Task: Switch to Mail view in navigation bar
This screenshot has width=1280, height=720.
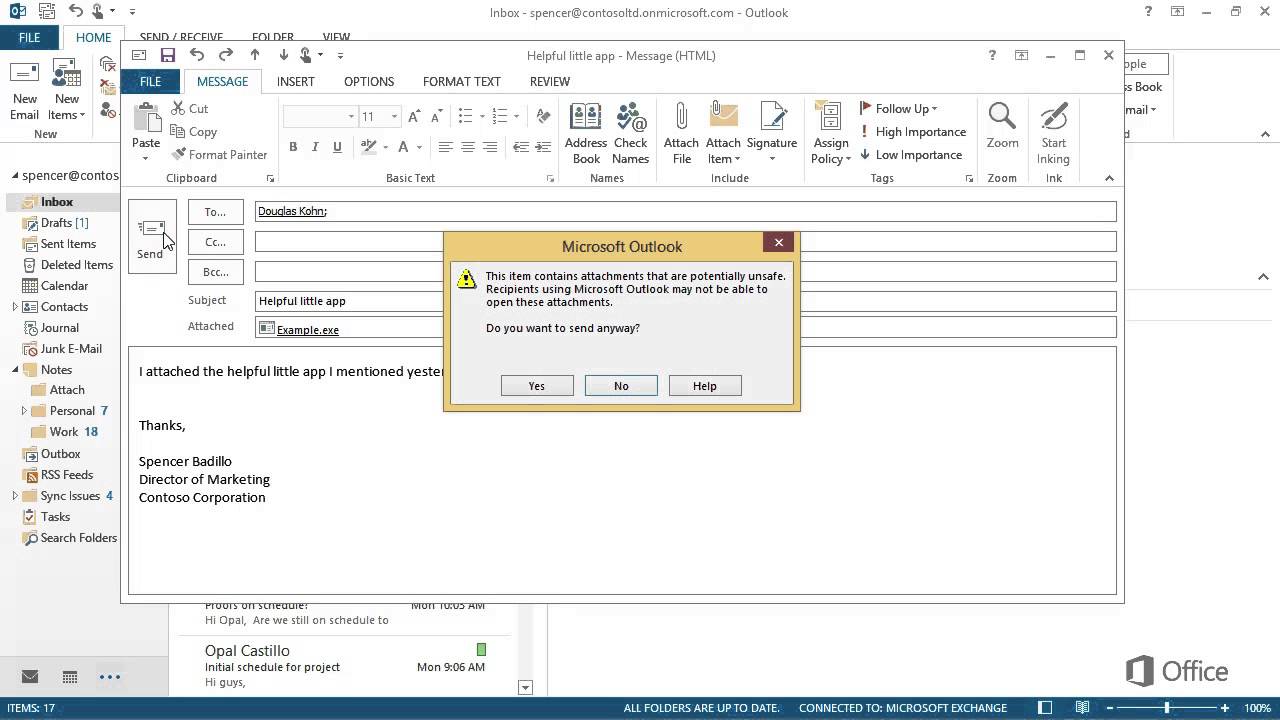Action: 30,677
